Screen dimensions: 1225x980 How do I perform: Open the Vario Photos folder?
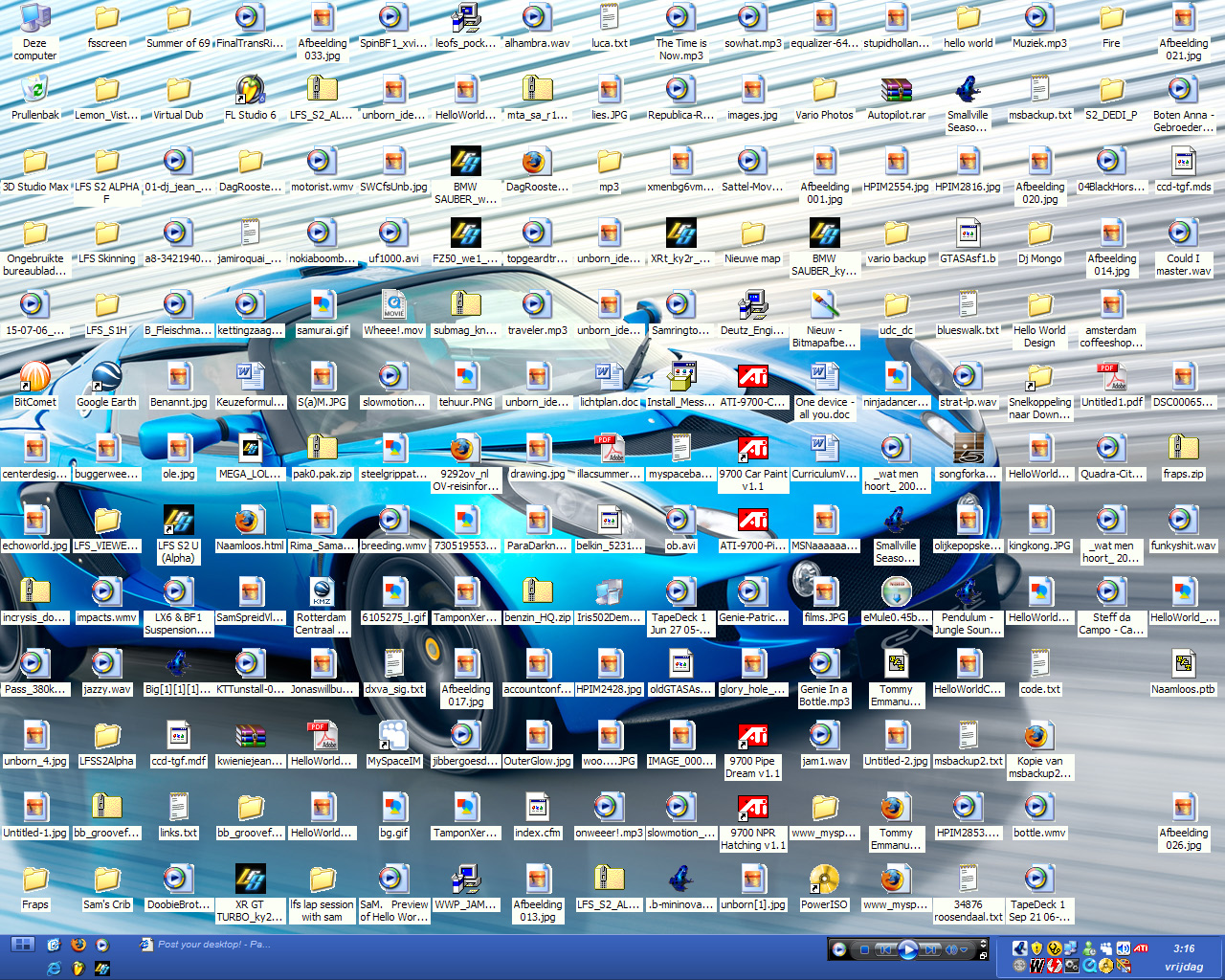click(824, 98)
